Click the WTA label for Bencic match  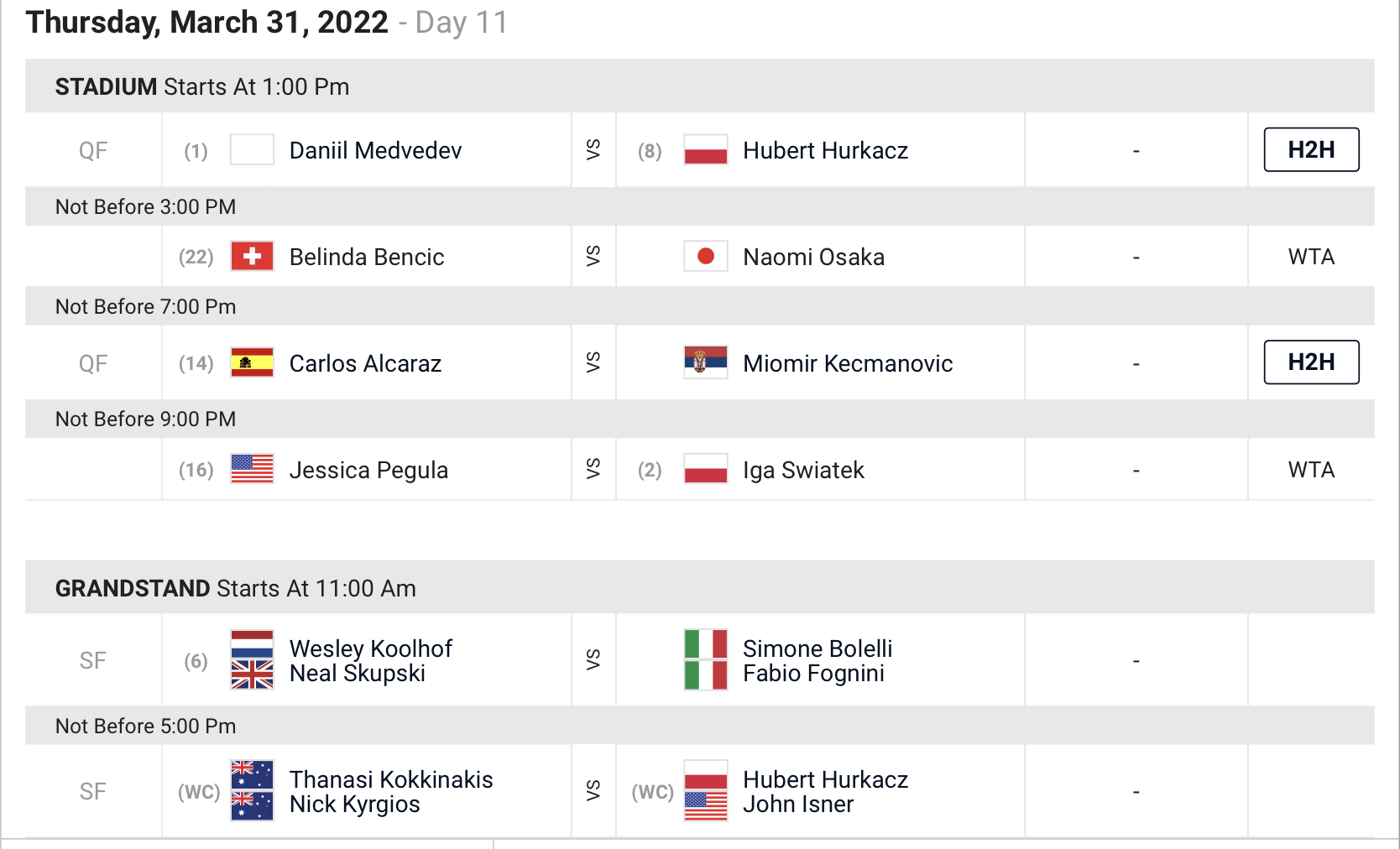1311,257
